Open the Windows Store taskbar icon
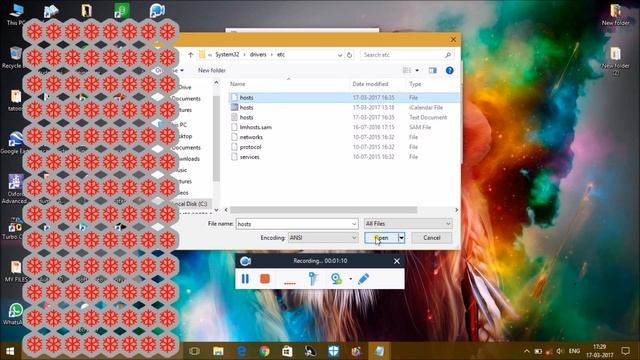 coord(287,351)
